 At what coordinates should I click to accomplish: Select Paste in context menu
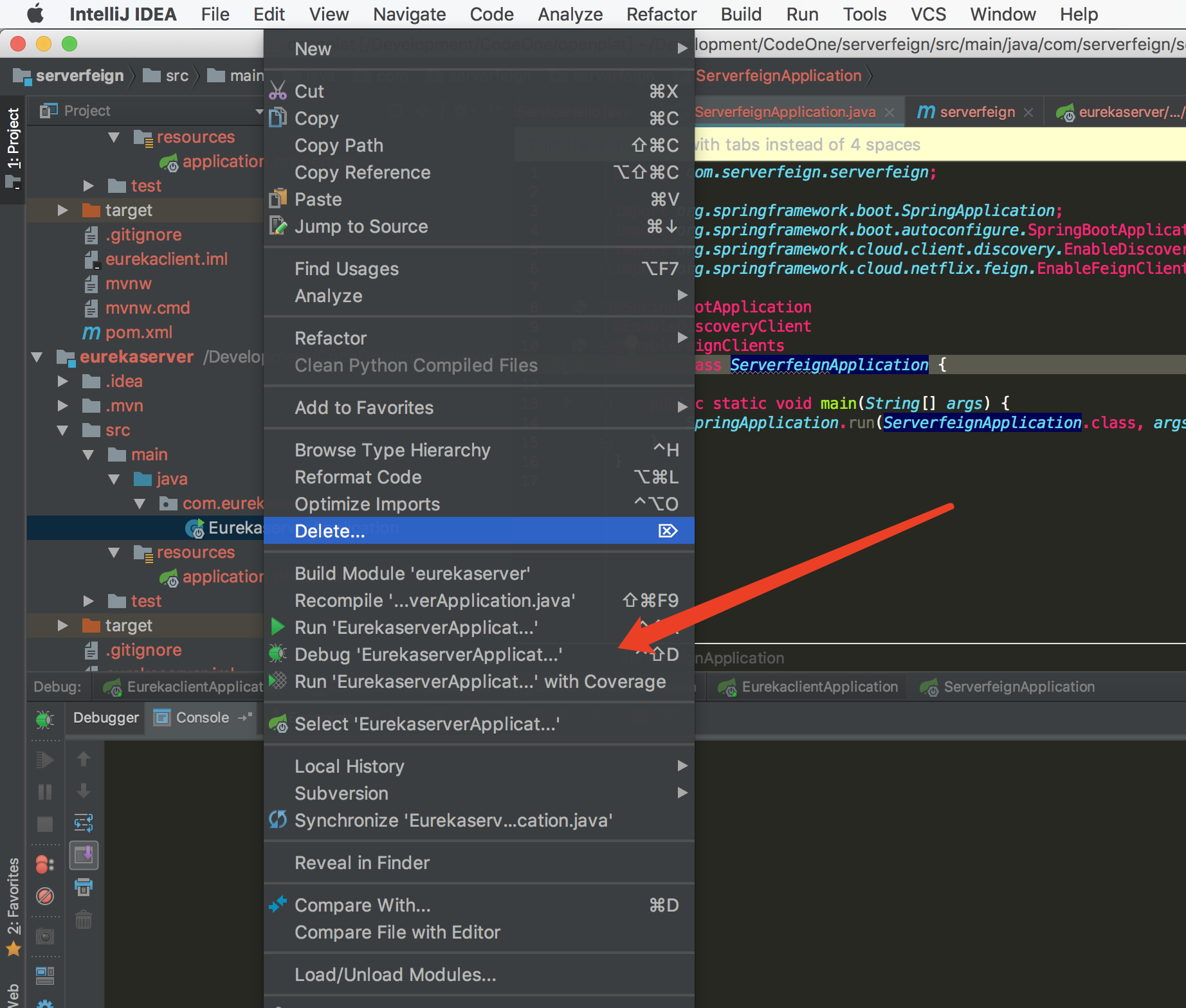point(479,199)
